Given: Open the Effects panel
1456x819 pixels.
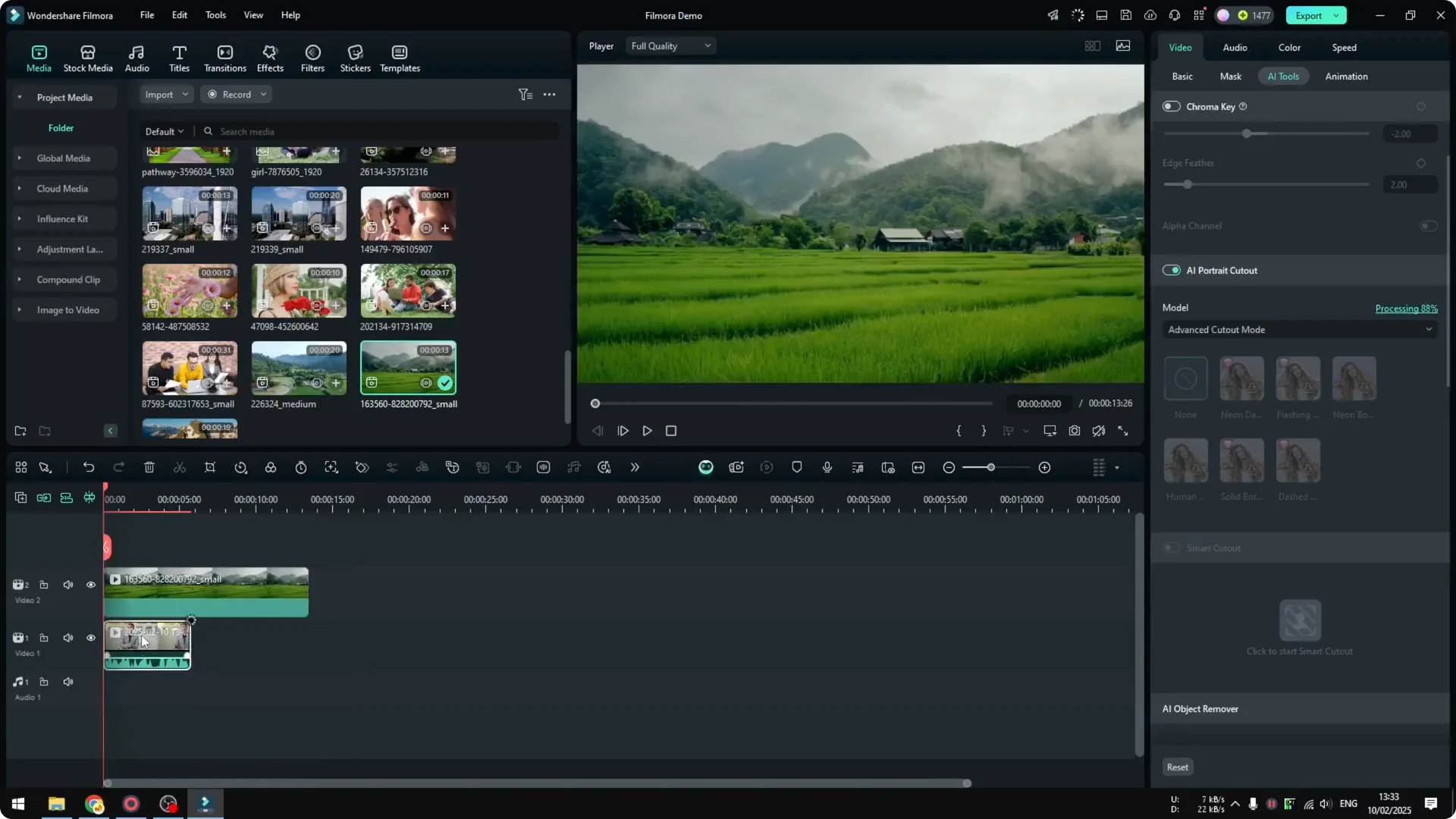Looking at the screenshot, I should click(x=270, y=58).
